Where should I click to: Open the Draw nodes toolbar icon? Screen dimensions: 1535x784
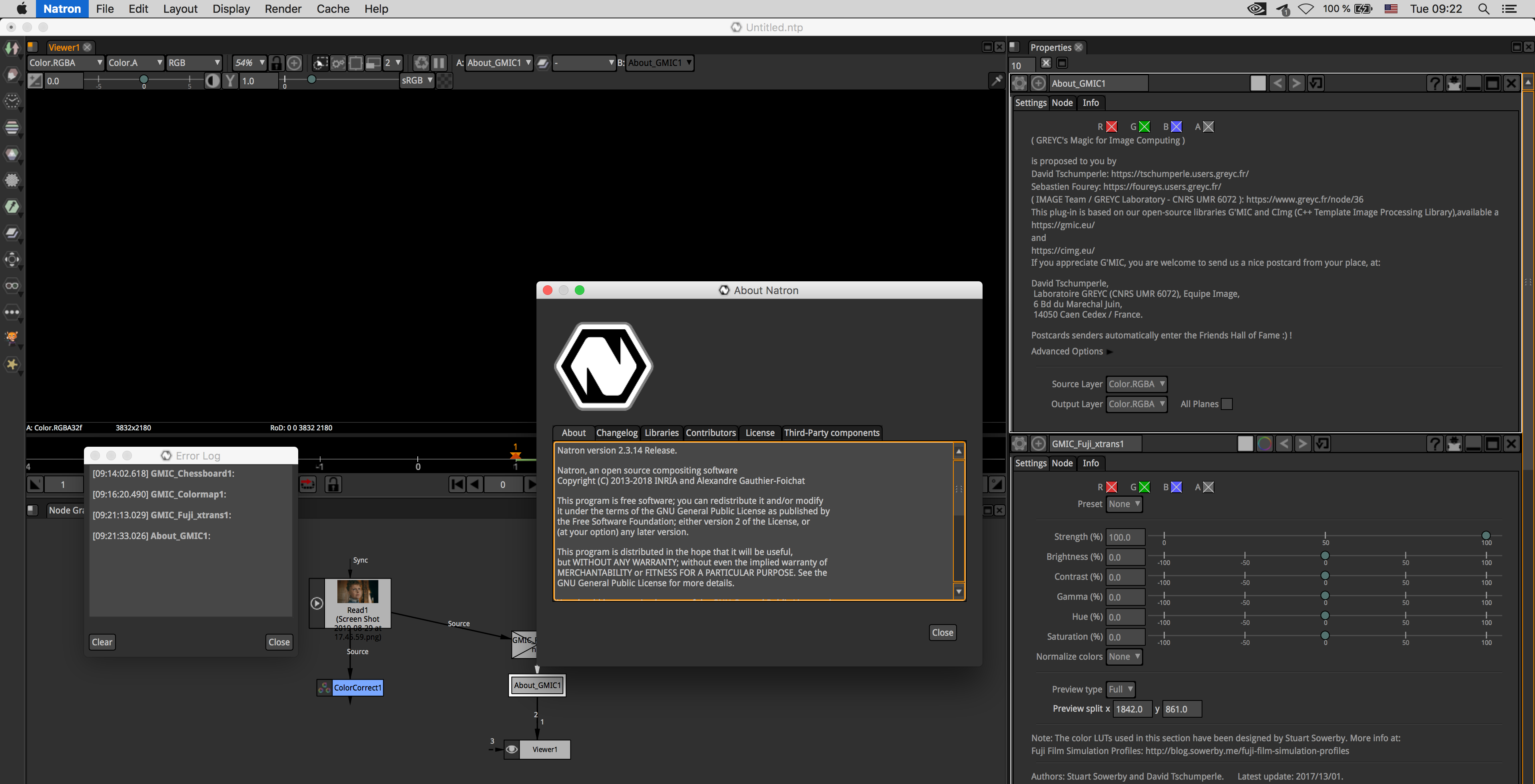tap(11, 75)
